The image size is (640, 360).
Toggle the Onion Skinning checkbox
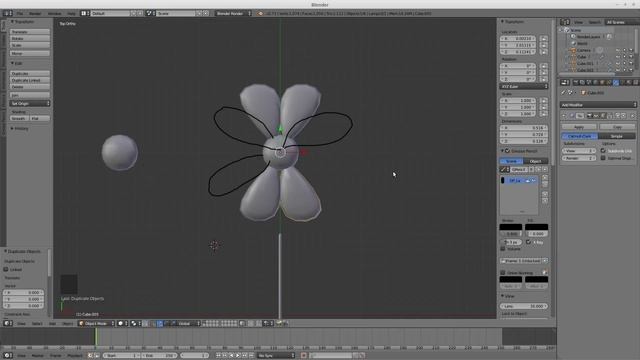point(503,273)
